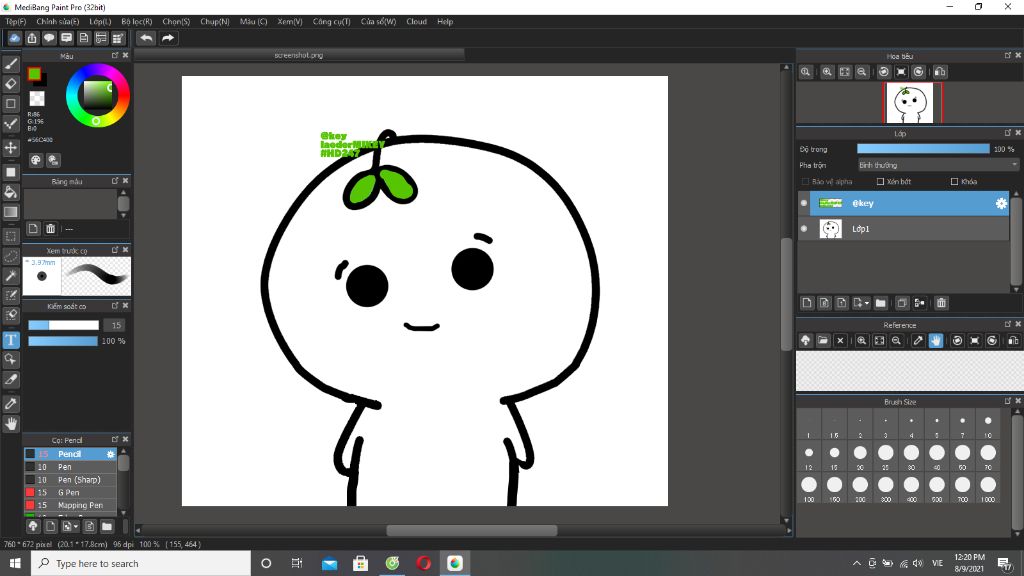Open the Pha trộn blend mode dropdown
The width and height of the screenshot is (1024, 576).
tap(938, 165)
